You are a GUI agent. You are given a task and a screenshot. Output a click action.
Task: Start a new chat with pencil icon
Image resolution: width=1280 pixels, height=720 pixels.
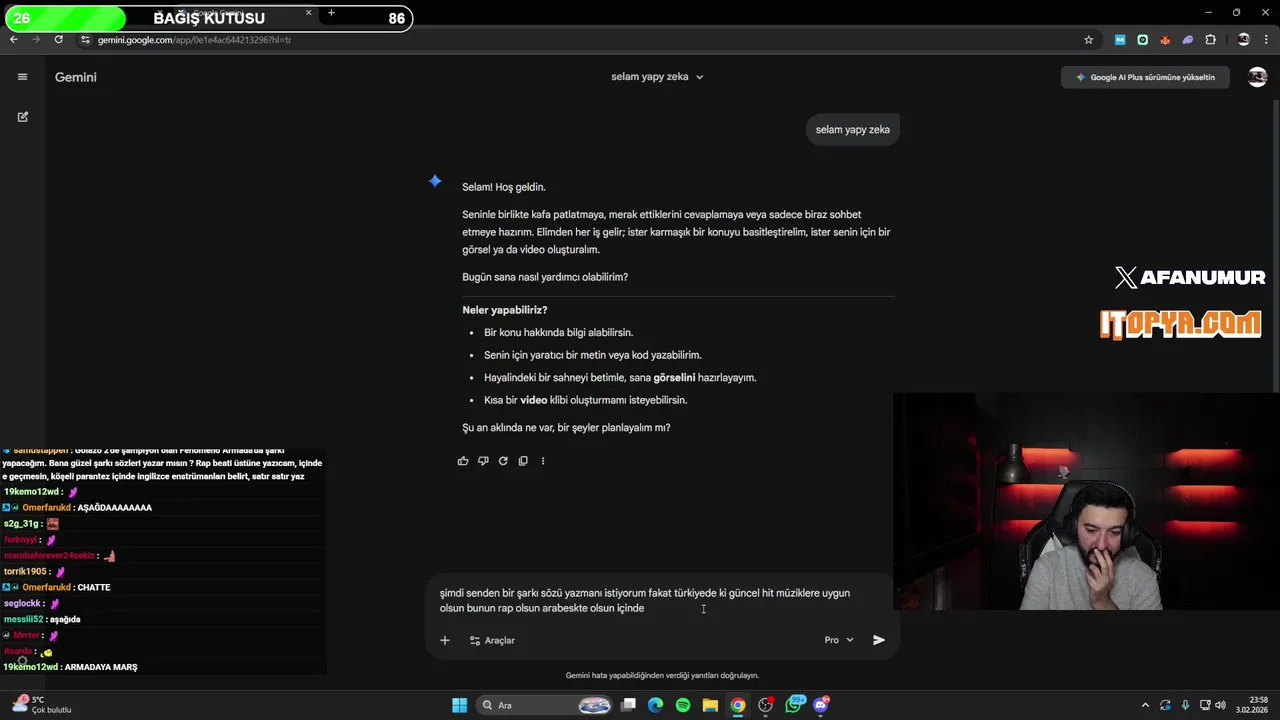tap(22, 117)
